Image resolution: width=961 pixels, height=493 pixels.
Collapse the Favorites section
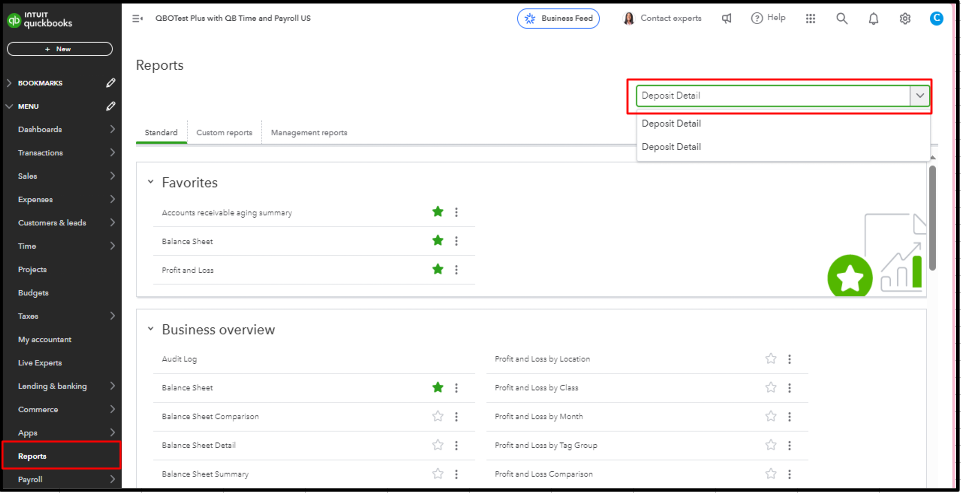coord(150,183)
